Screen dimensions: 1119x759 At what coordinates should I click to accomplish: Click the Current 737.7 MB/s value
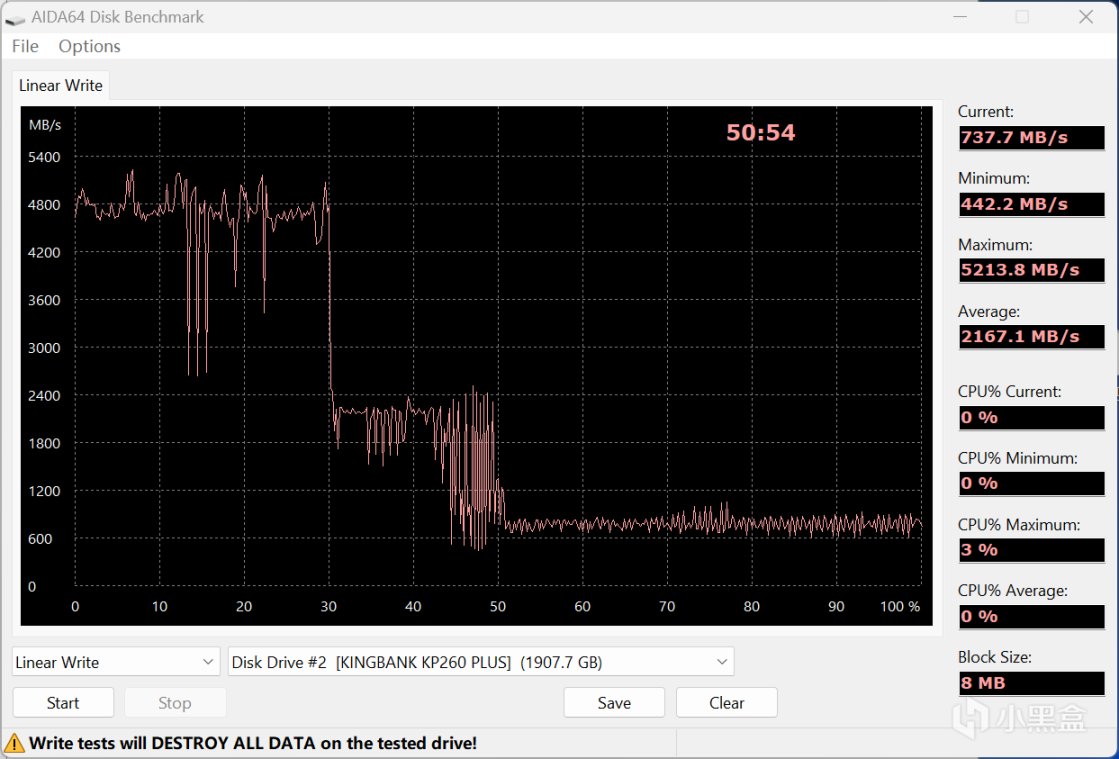coord(1031,138)
